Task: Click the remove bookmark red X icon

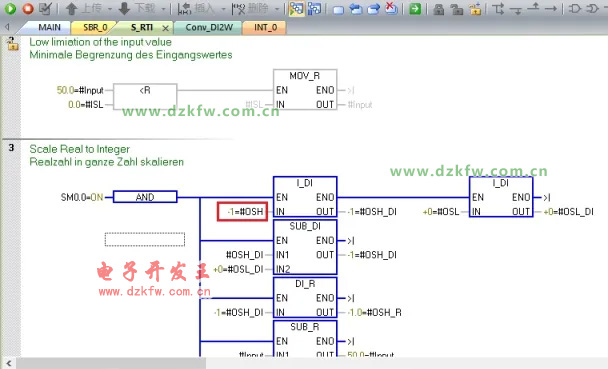Action: [391, 8]
